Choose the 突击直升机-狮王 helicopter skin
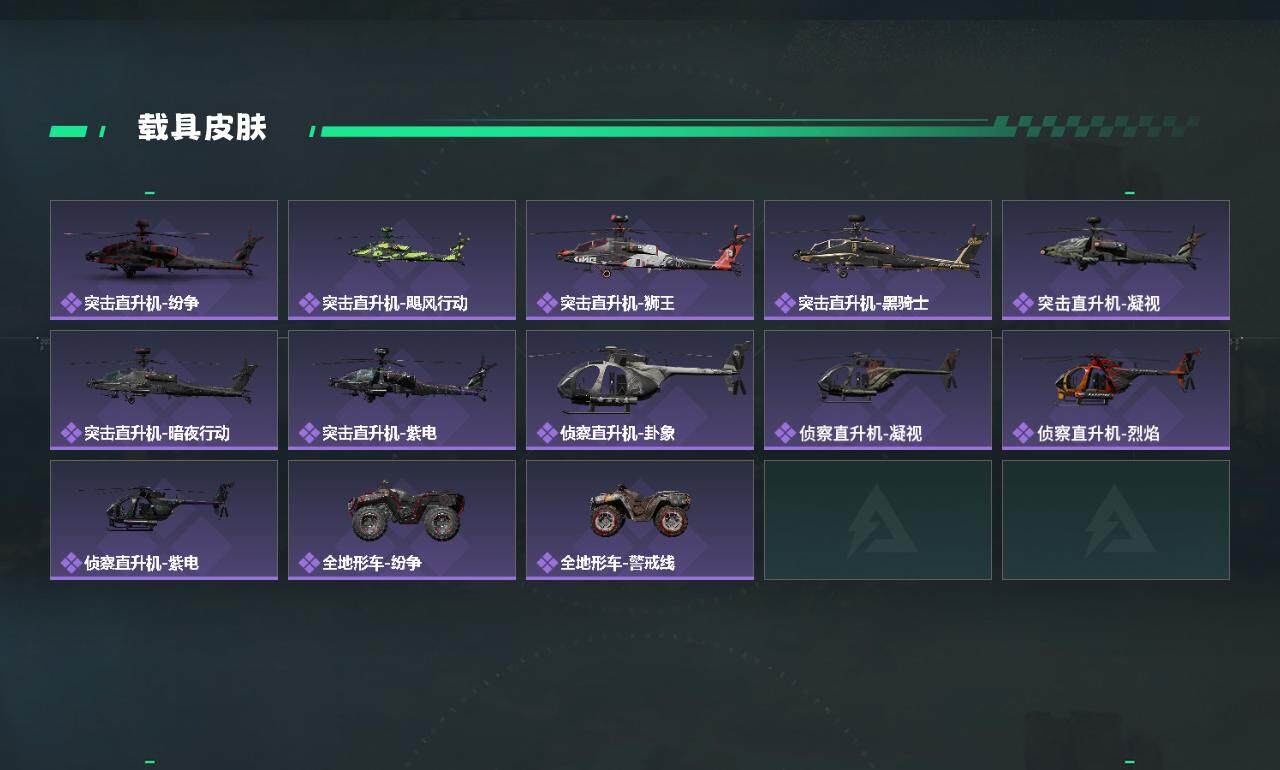Image resolution: width=1280 pixels, height=770 pixels. [x=640, y=260]
